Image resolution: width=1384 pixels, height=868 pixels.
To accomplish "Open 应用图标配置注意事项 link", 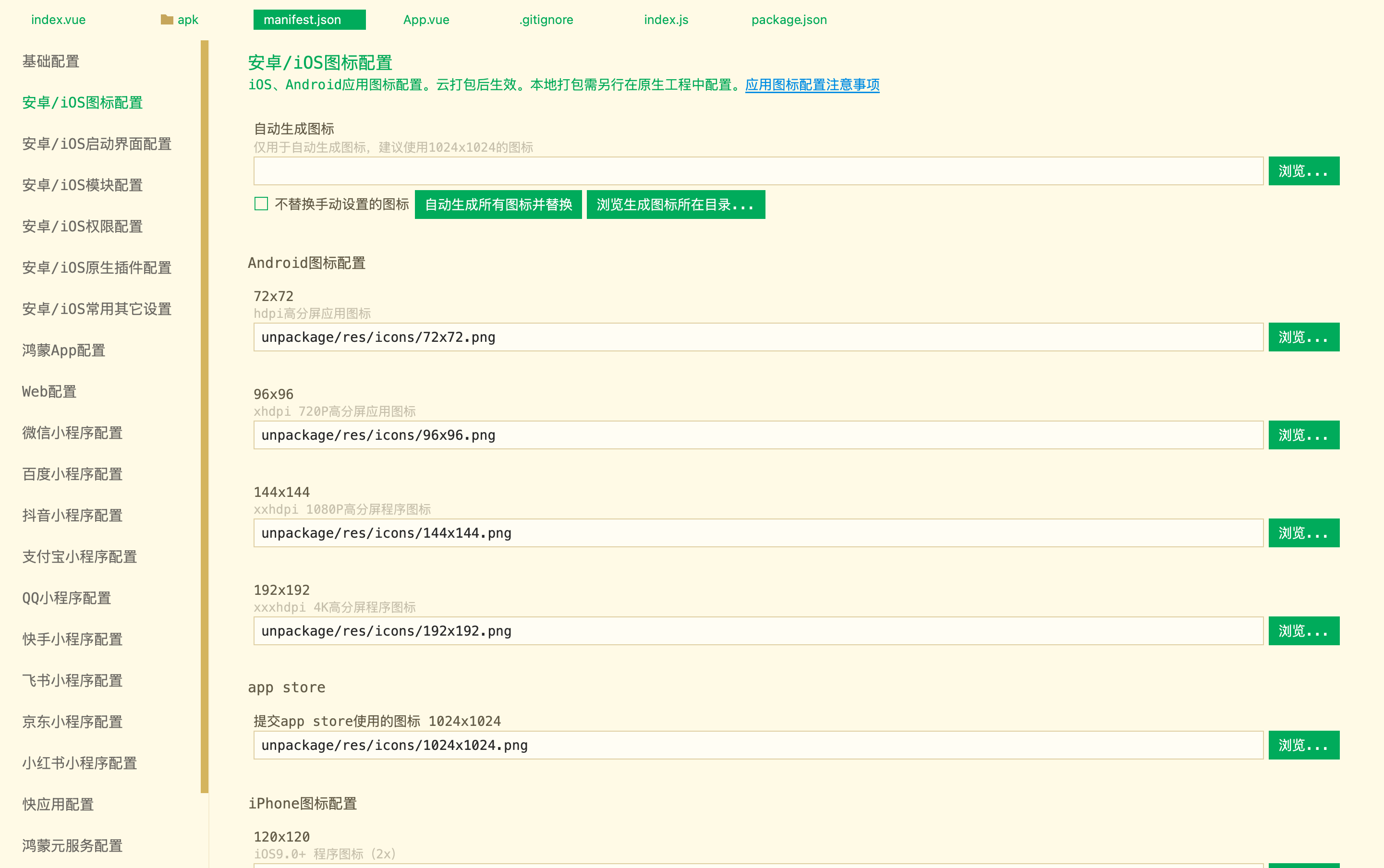I will tap(812, 85).
